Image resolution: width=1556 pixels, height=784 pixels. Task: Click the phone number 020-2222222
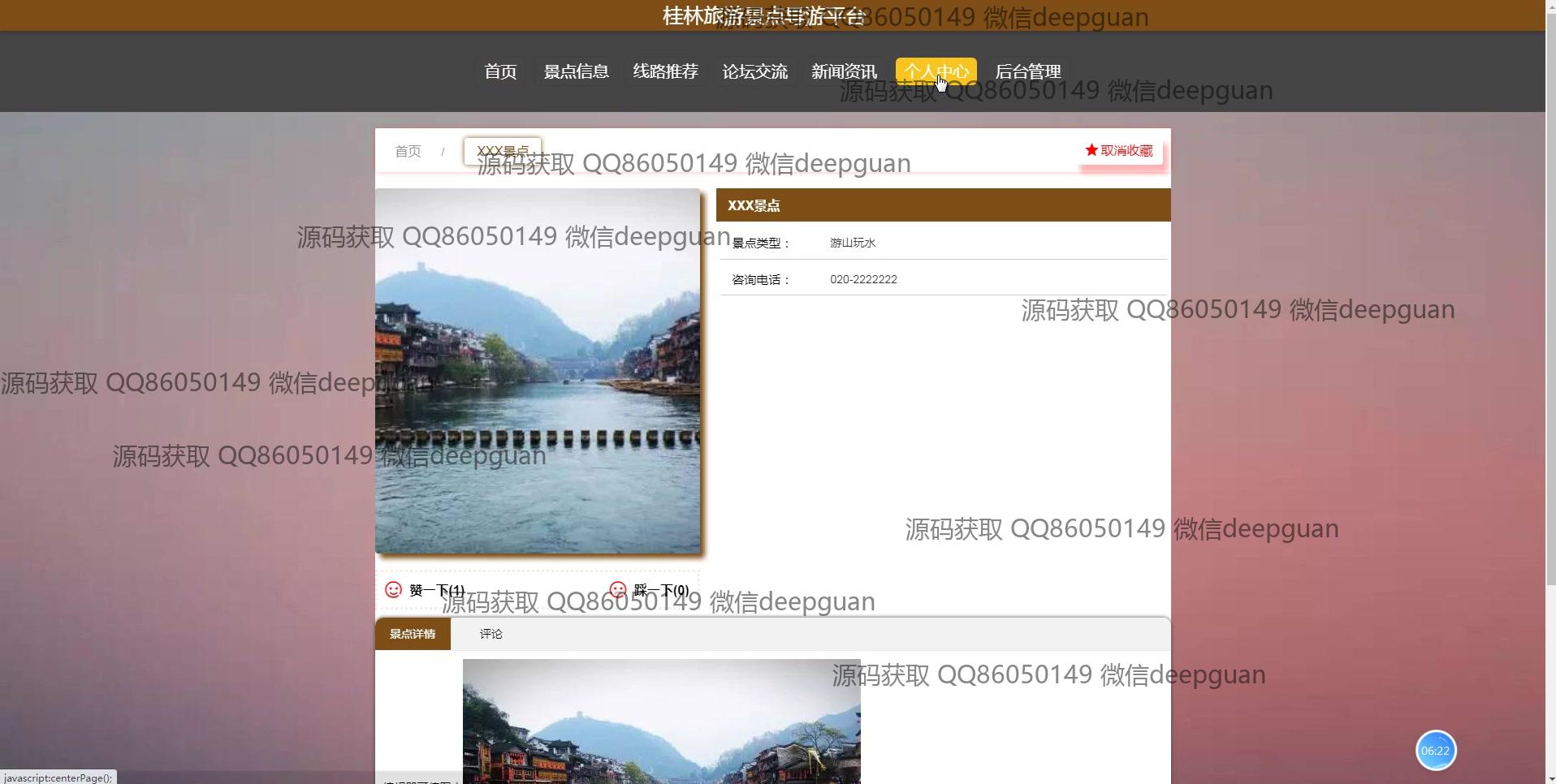coord(863,279)
